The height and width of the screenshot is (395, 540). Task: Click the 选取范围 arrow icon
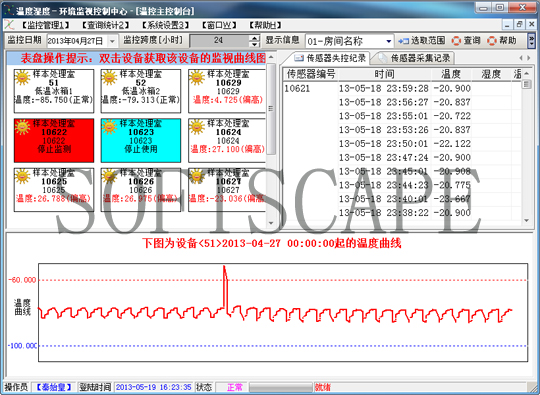(403, 41)
